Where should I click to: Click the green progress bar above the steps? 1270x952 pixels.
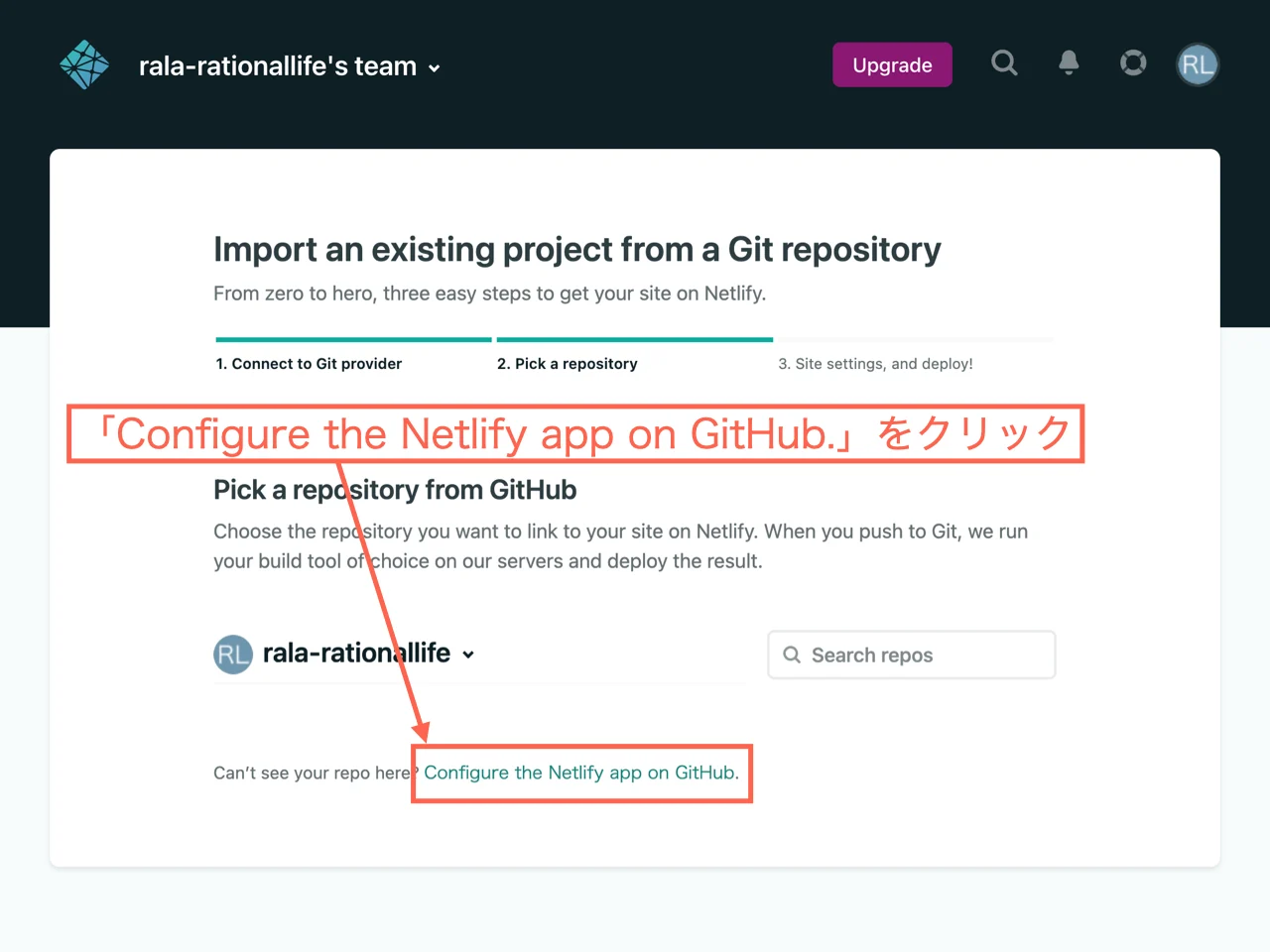coord(493,338)
